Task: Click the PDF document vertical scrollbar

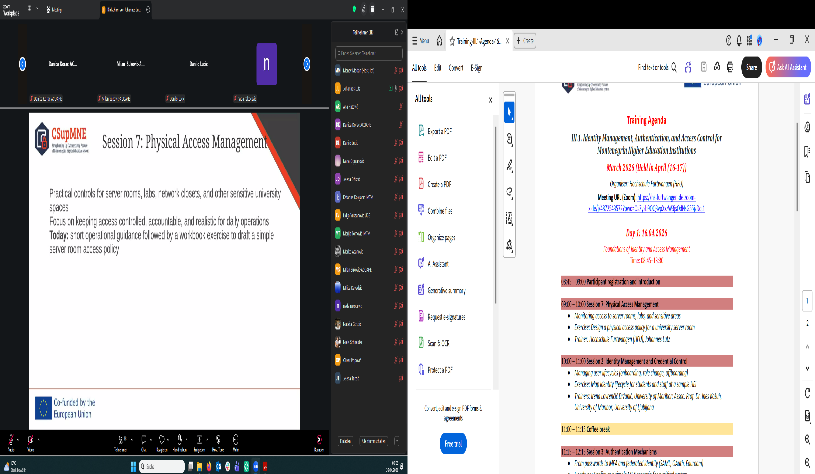Action: [797, 166]
